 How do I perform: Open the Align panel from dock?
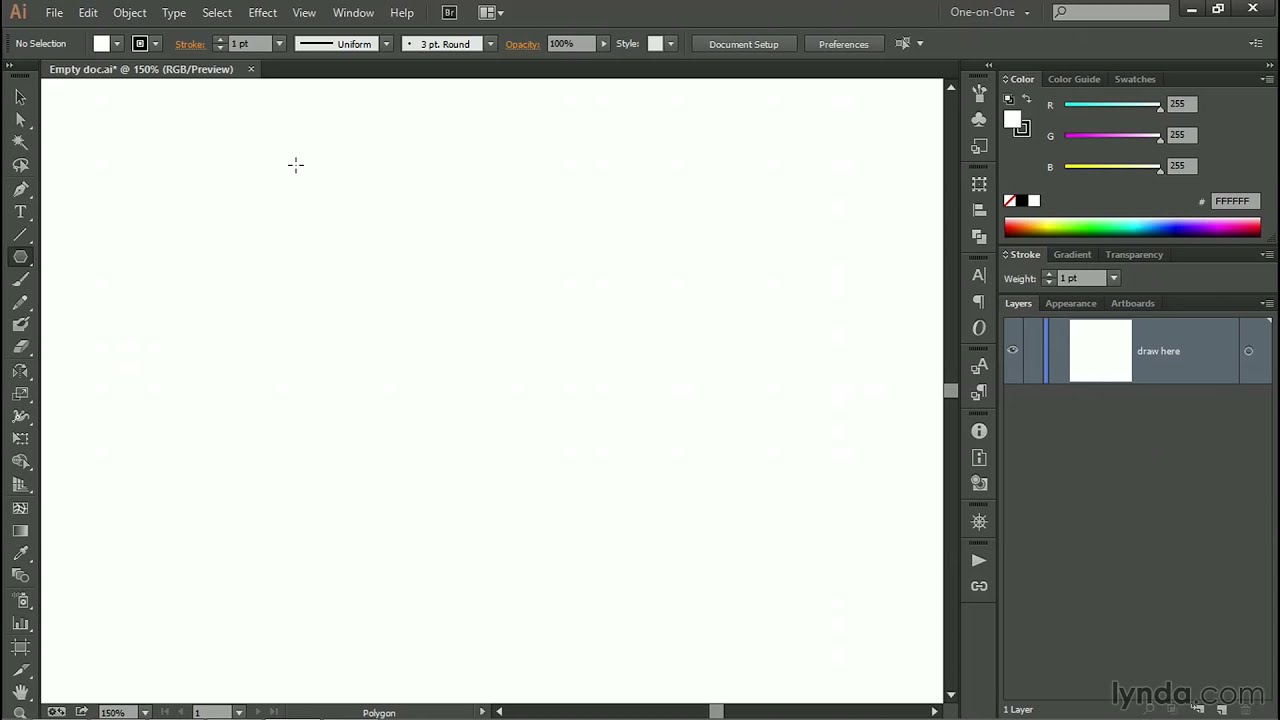point(979,210)
